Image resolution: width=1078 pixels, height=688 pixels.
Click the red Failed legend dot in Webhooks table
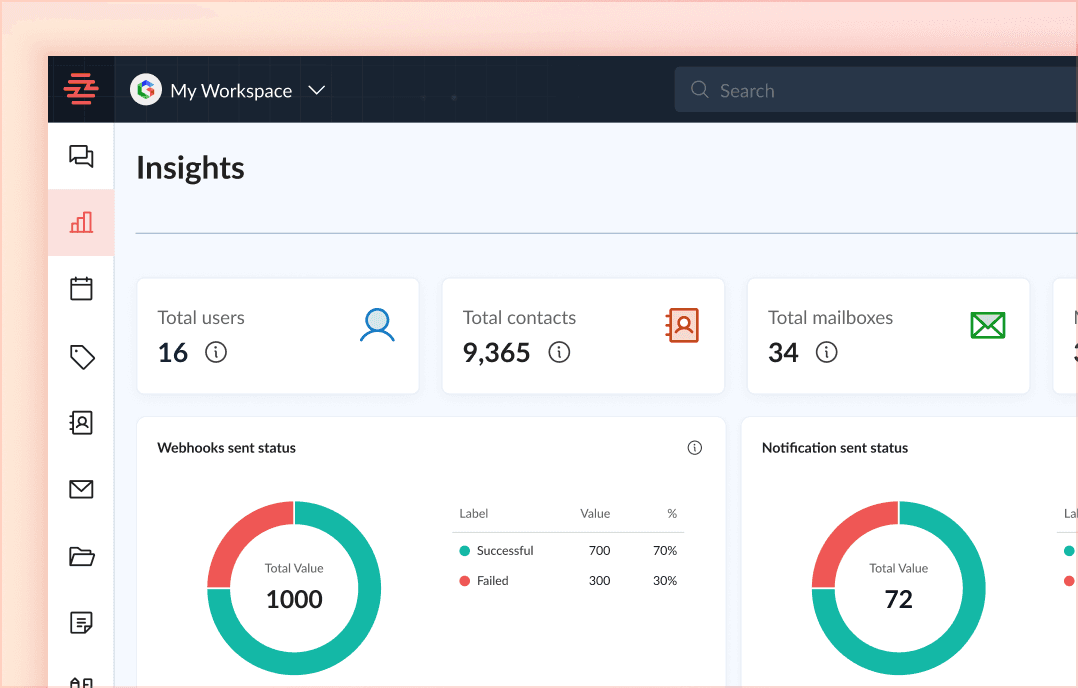[x=465, y=581]
